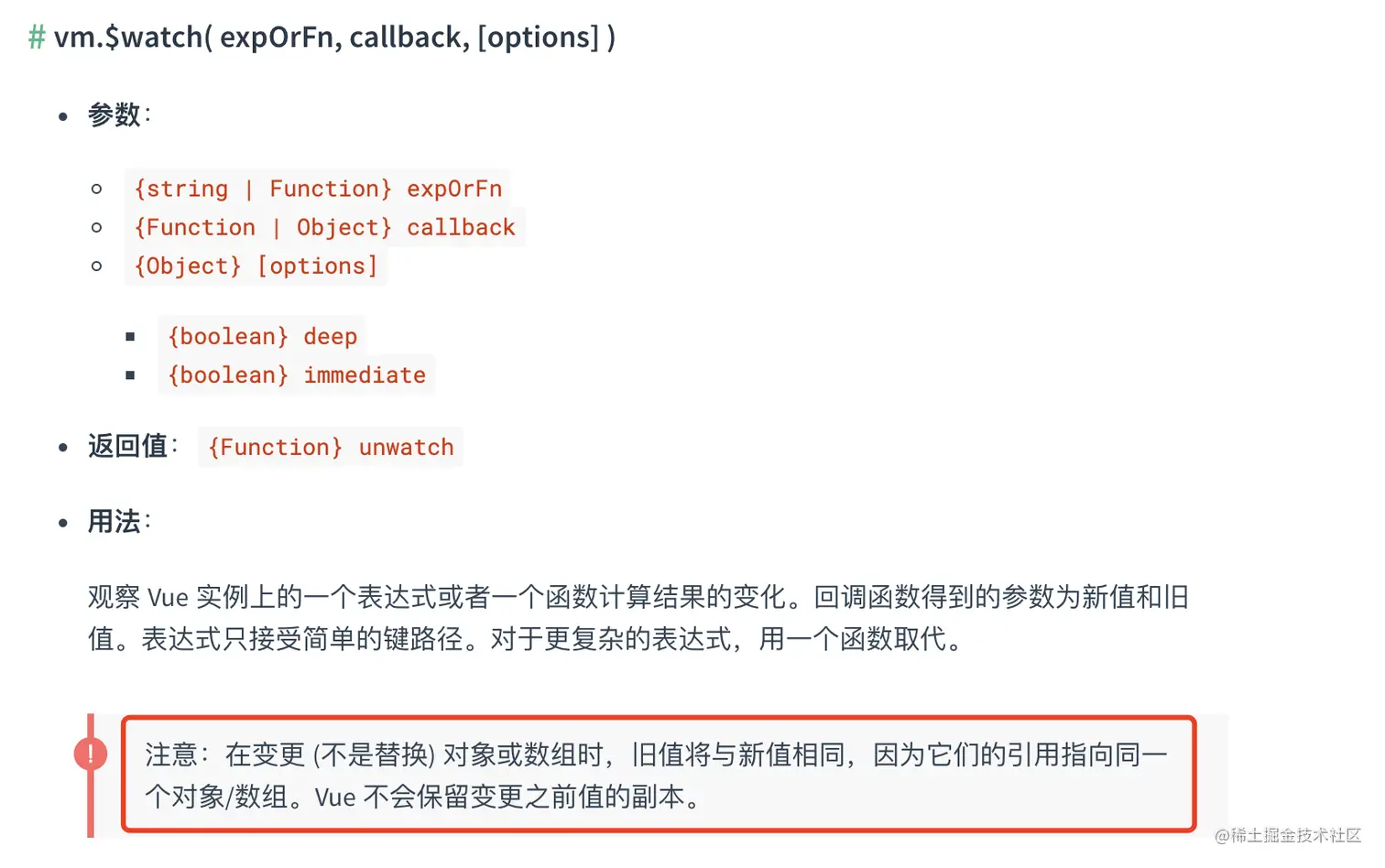Select the {string | Function} expOrFn code
The width and height of the screenshot is (1385, 868).
click(x=318, y=189)
